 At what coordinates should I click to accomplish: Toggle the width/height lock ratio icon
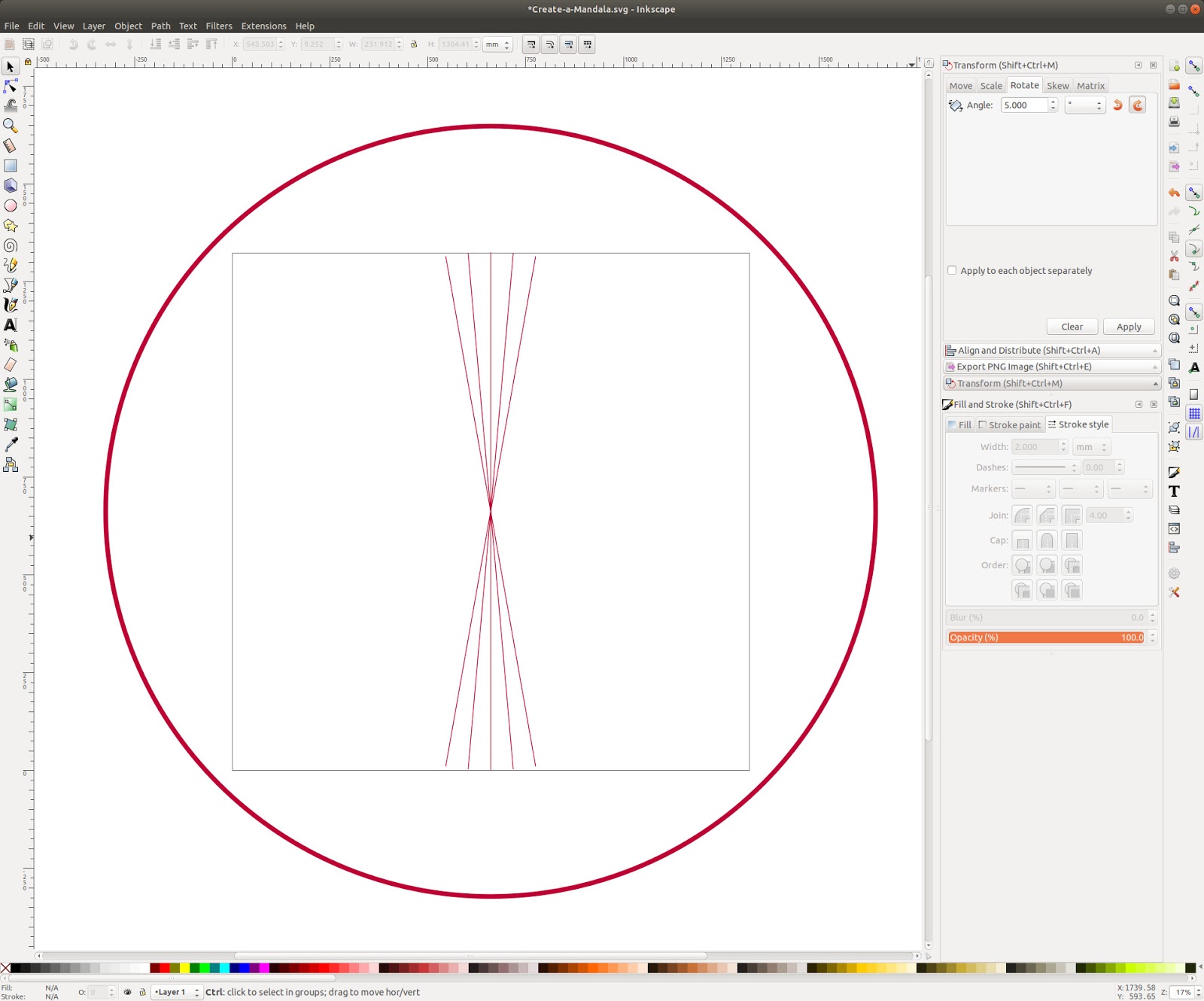(414, 44)
